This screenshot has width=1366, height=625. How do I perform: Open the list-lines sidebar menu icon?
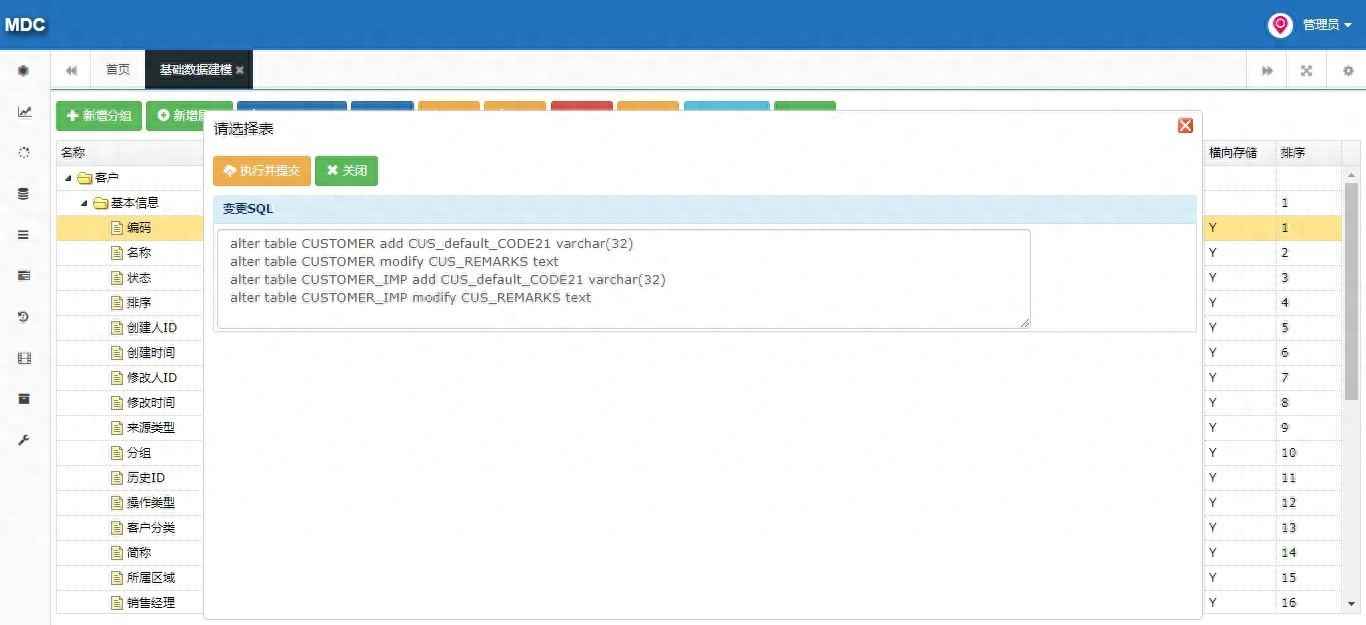point(24,235)
